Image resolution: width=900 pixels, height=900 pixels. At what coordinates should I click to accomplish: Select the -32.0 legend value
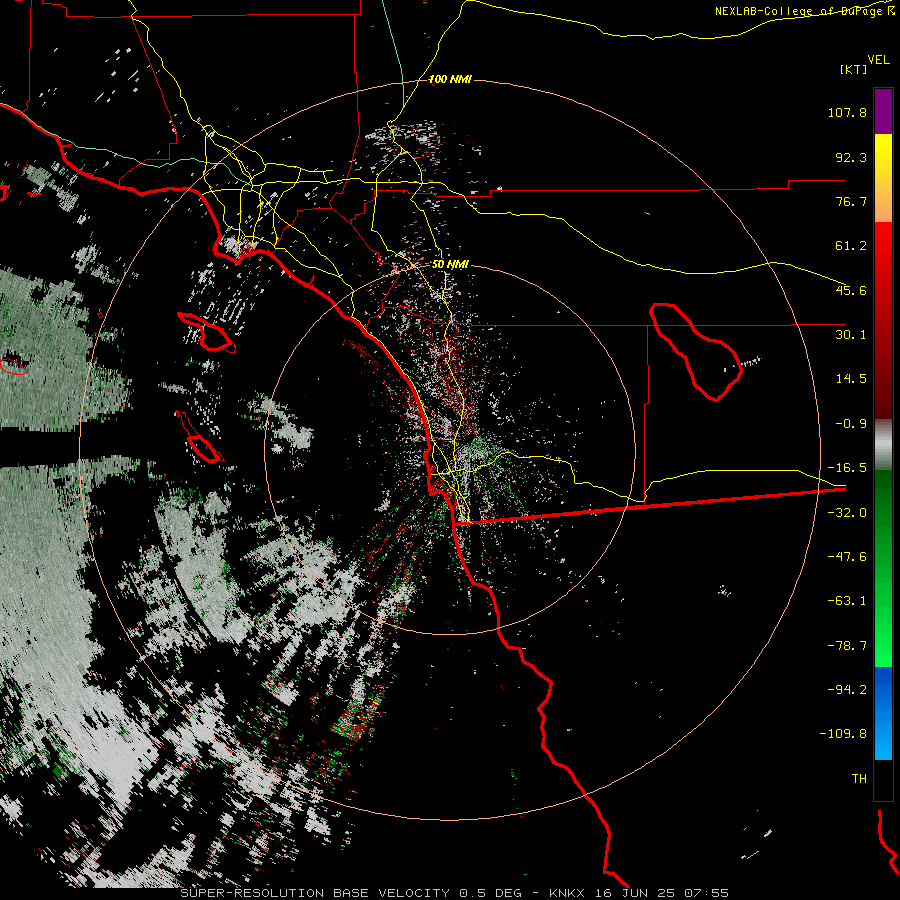[847, 513]
